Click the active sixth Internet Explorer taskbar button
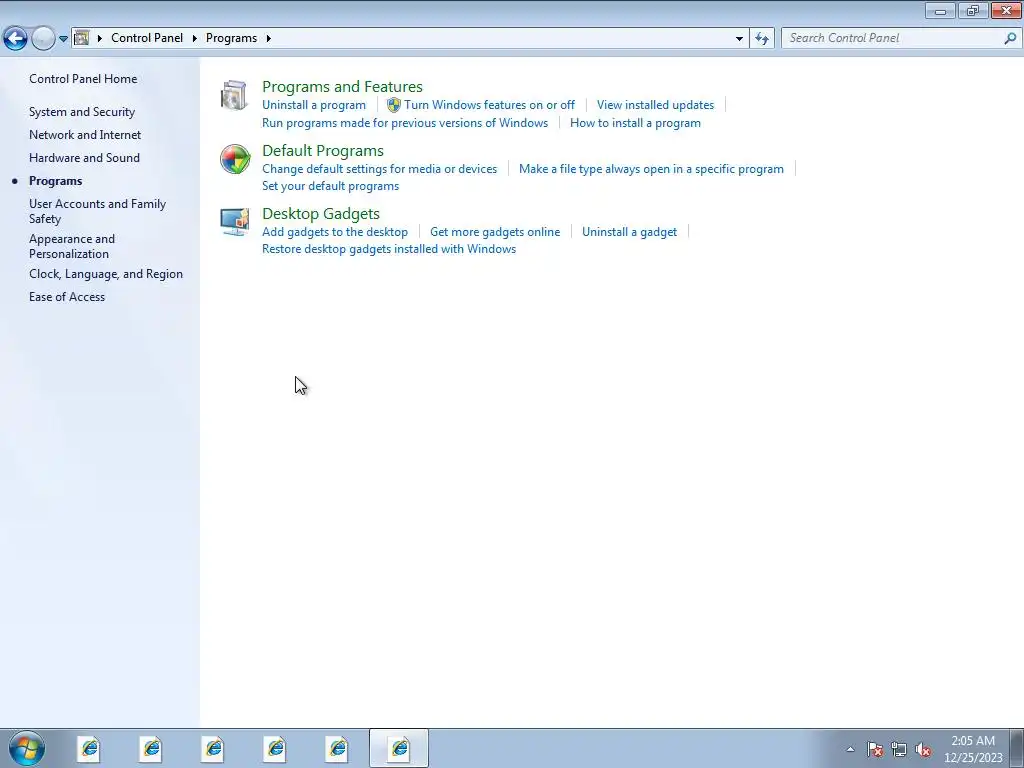The width and height of the screenshot is (1024, 768). point(399,748)
